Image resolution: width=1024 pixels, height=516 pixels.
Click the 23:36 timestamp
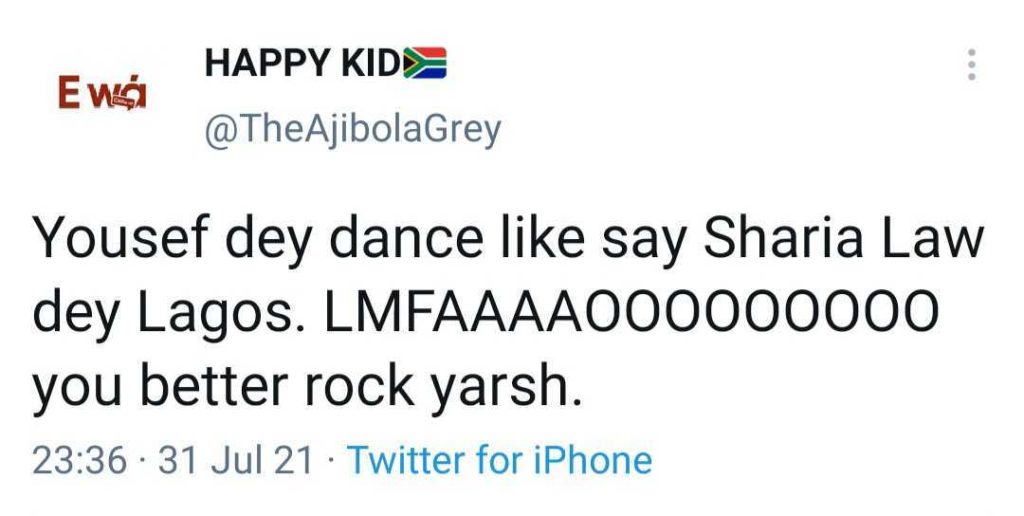point(80,460)
